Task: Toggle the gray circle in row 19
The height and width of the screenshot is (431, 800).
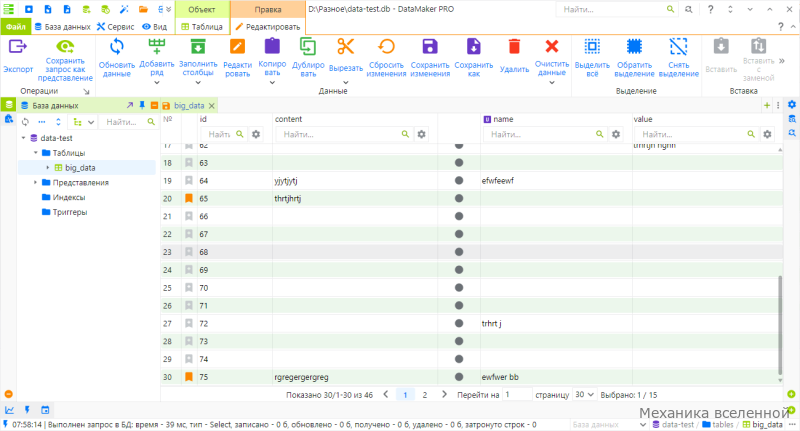Action: click(459, 181)
